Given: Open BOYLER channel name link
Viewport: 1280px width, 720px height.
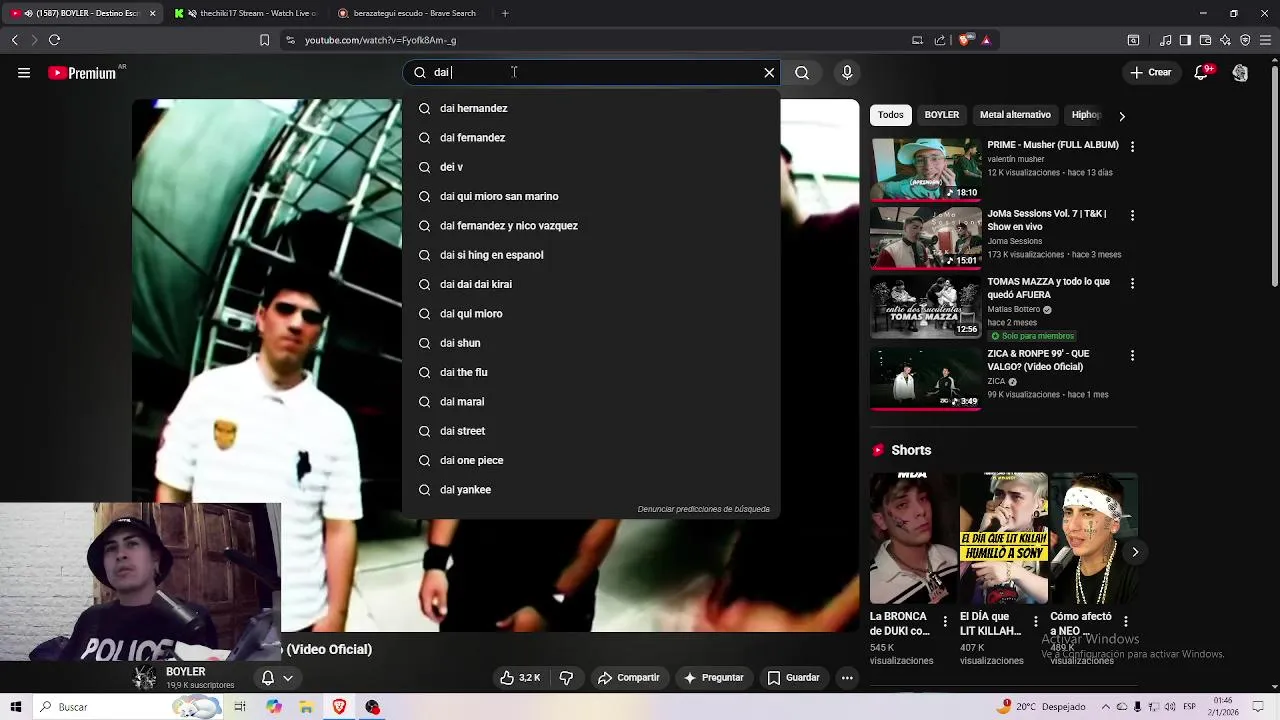Looking at the screenshot, I should point(186,672).
